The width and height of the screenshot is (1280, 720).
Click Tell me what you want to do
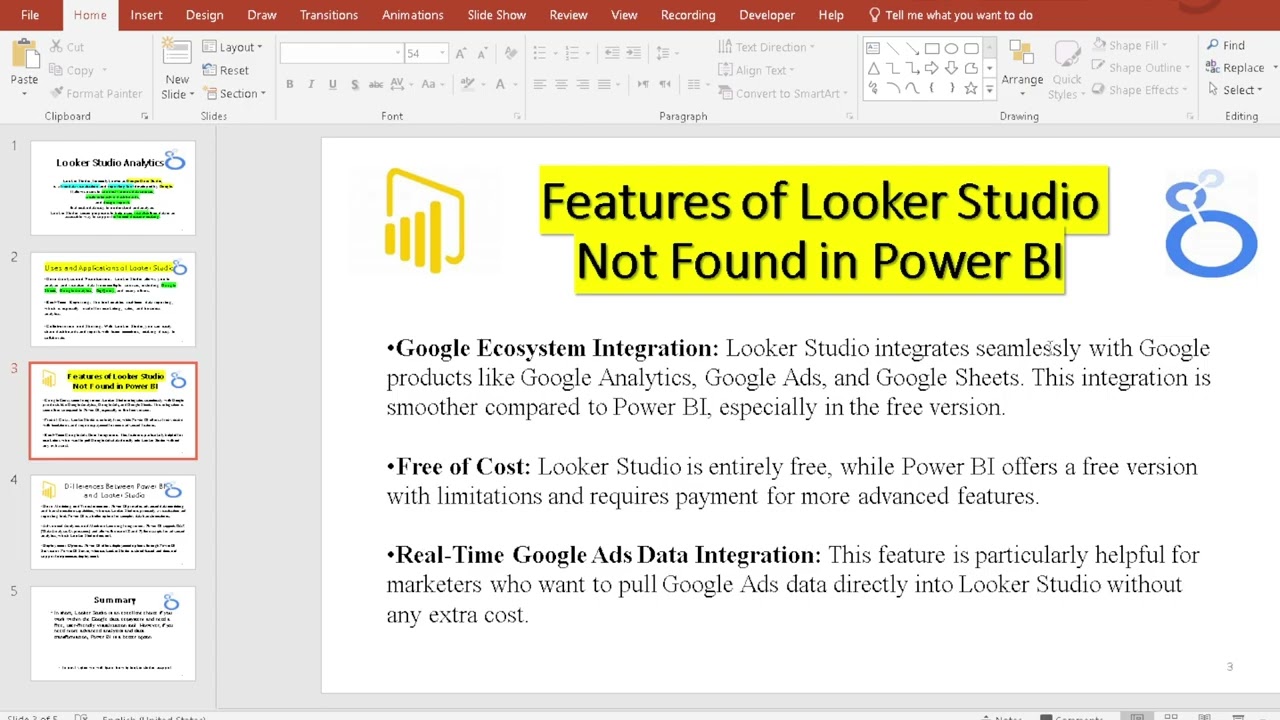950,15
